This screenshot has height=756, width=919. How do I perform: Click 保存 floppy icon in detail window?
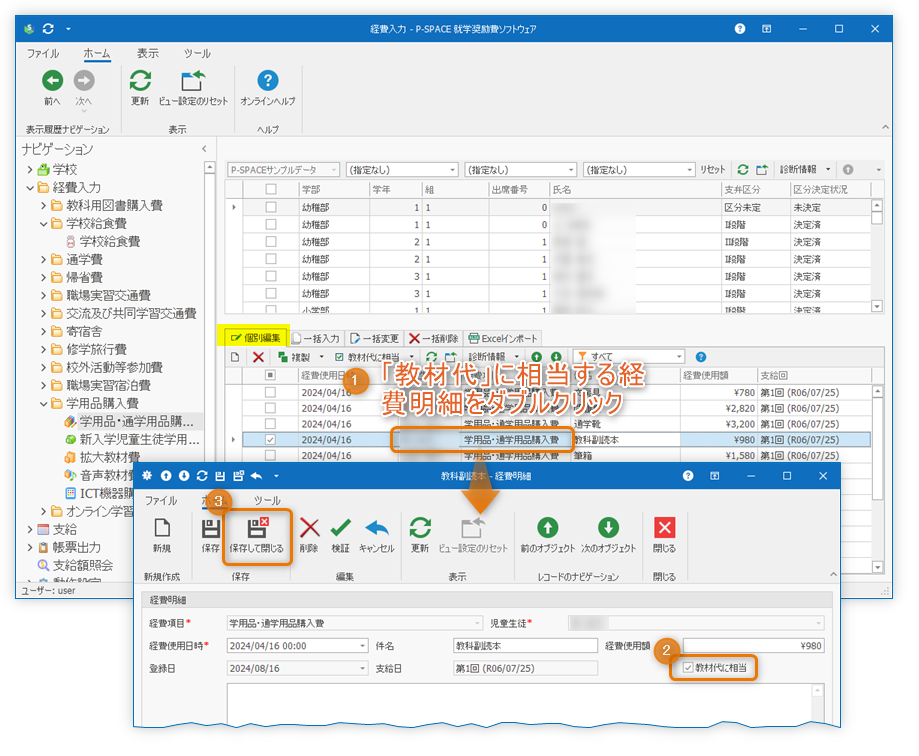tap(210, 528)
